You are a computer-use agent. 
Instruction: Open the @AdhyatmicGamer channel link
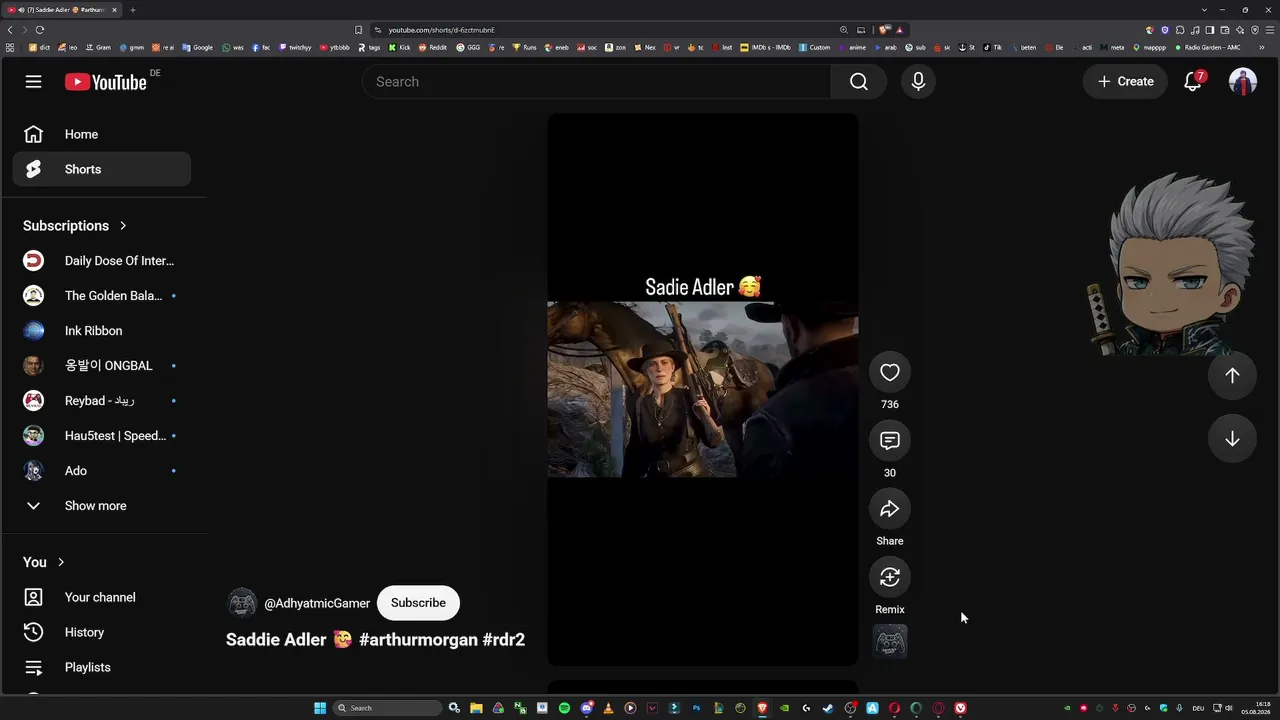click(317, 603)
